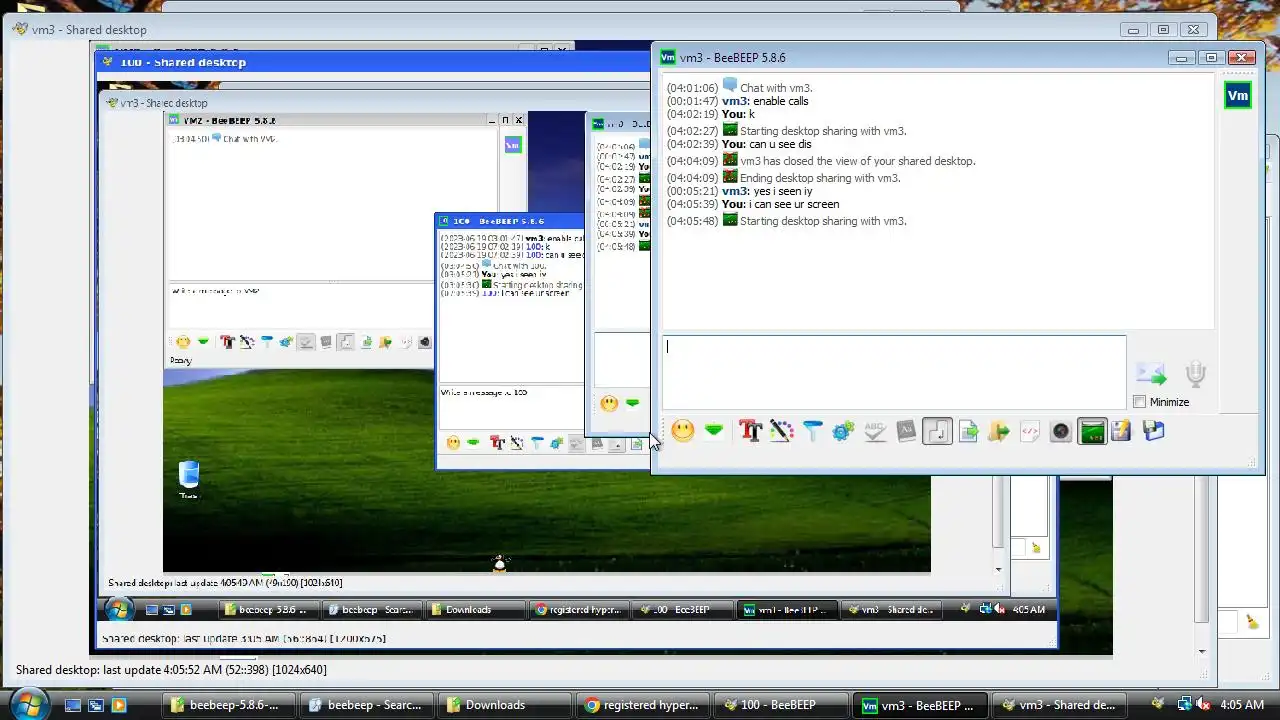Click the smiley icon in nested 100 - BeeBEEP window
This screenshot has width=1280, height=720.
[453, 442]
